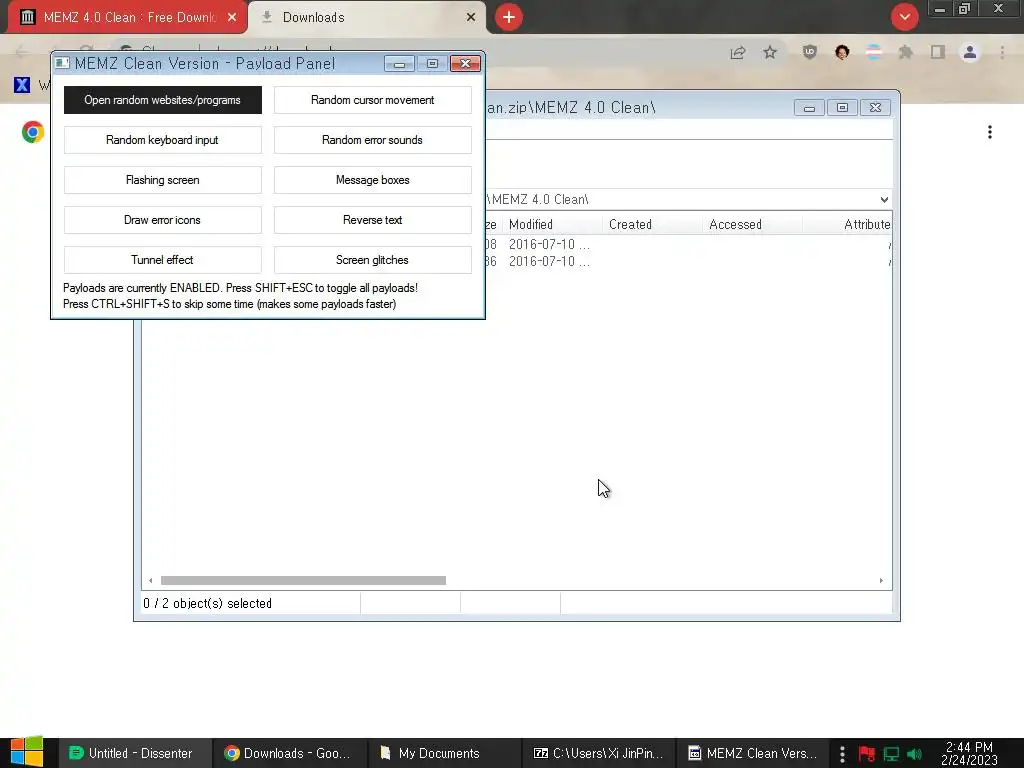Toggle the Open random websites/programs payload

(163, 100)
